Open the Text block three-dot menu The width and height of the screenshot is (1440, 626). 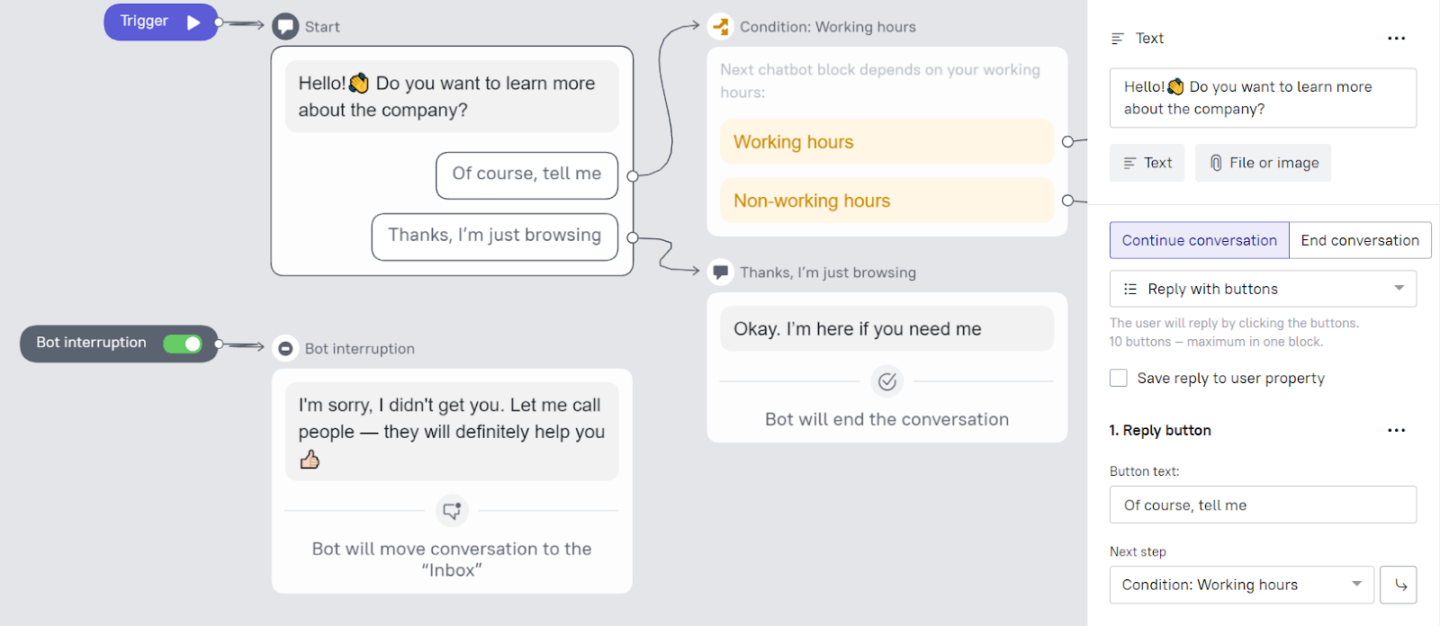point(1396,38)
